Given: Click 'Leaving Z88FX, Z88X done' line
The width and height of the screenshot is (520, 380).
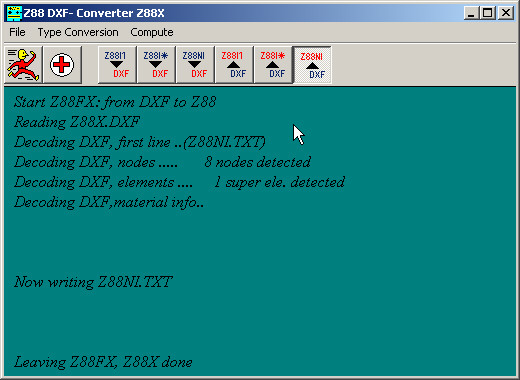Looking at the screenshot, I should pyautogui.click(x=103, y=362).
